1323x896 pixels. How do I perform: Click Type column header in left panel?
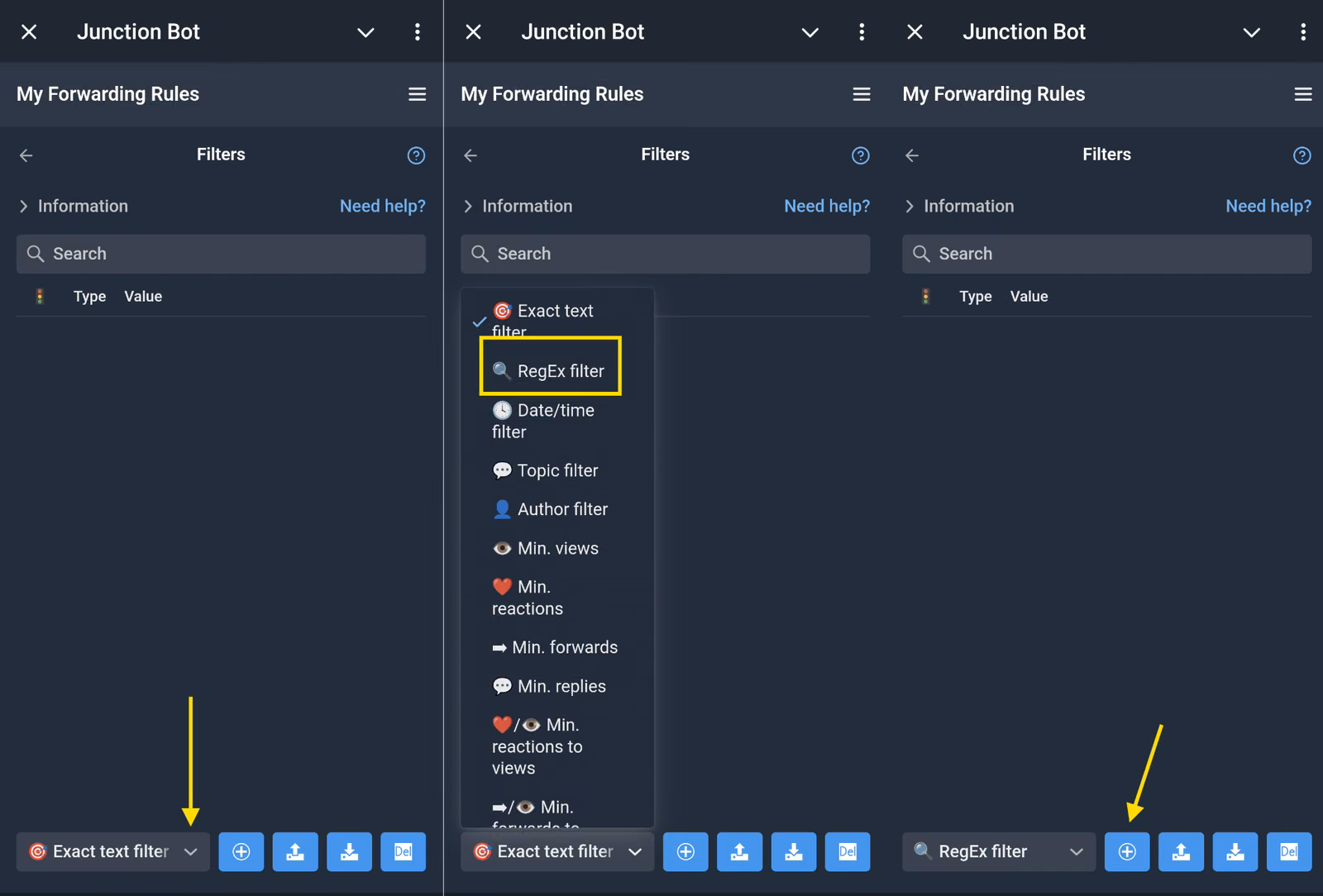coord(89,297)
